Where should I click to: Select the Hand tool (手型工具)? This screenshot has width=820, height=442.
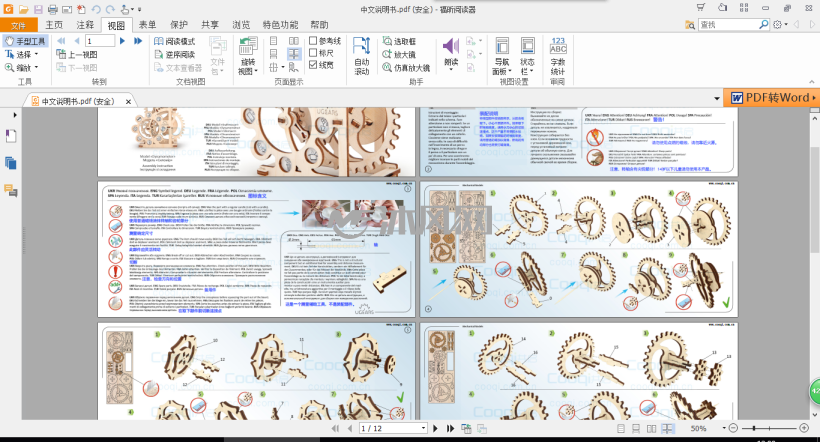(x=25, y=41)
